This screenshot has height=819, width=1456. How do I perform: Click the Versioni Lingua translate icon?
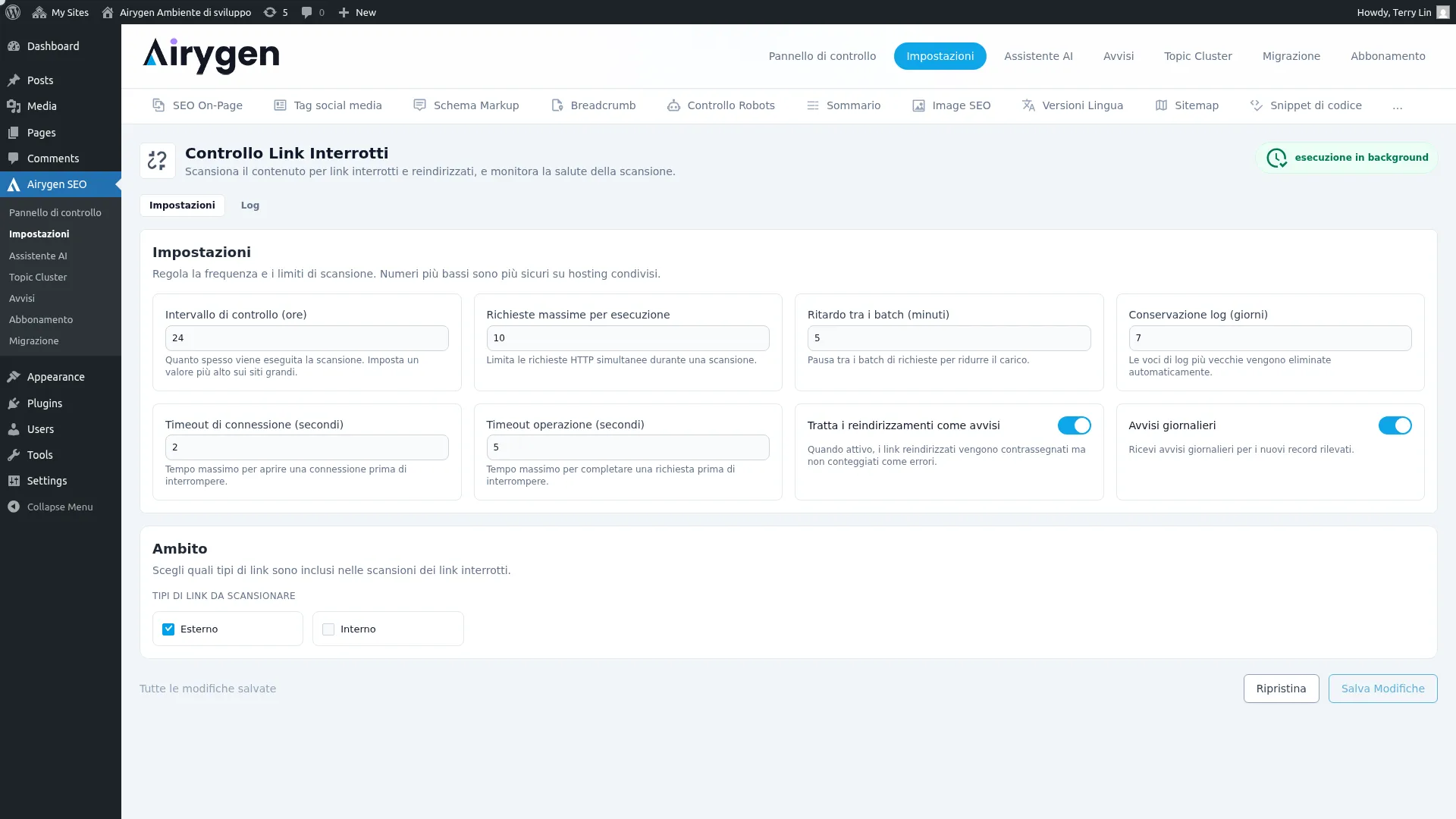tap(1028, 105)
